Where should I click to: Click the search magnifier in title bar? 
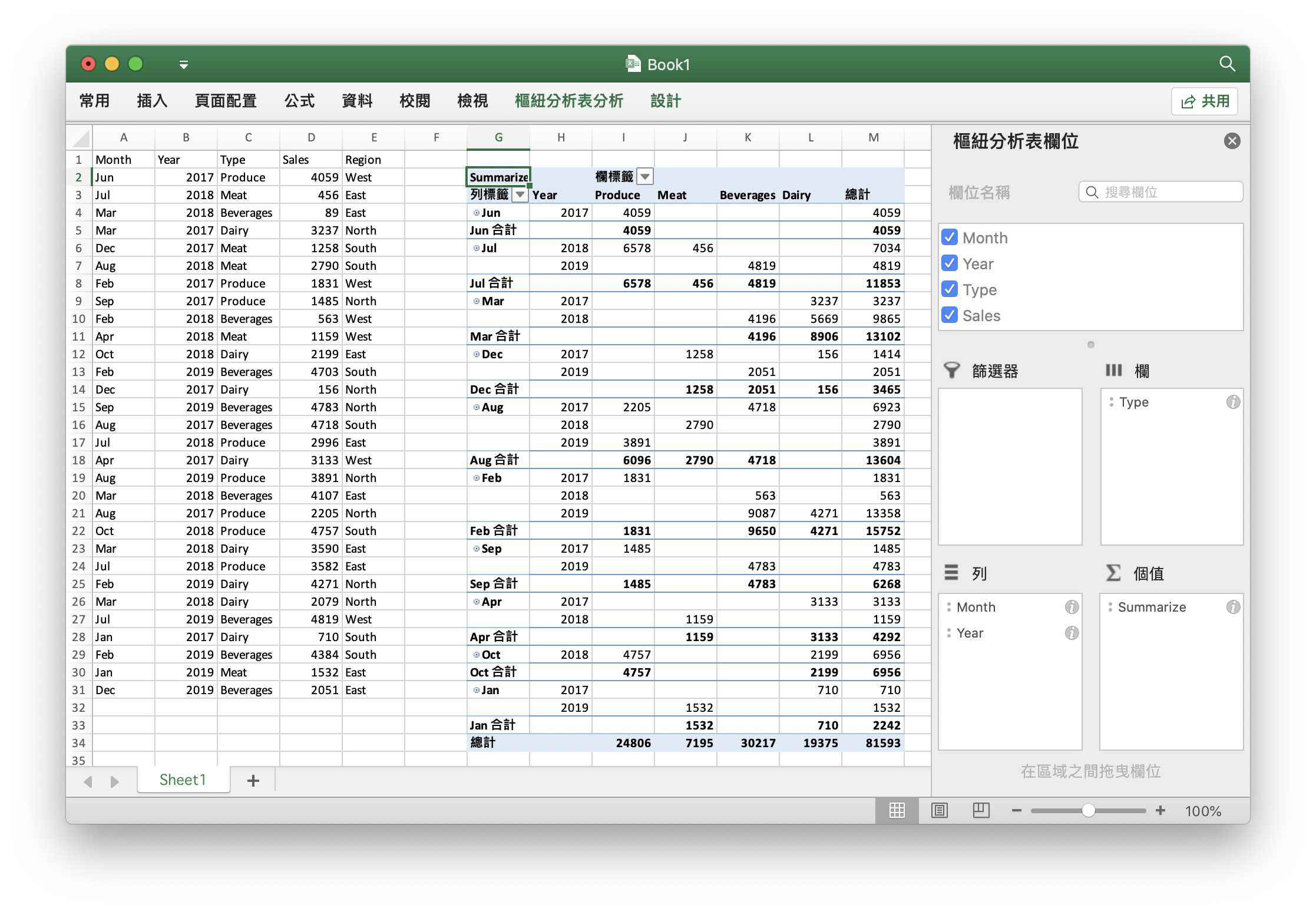(x=1227, y=64)
